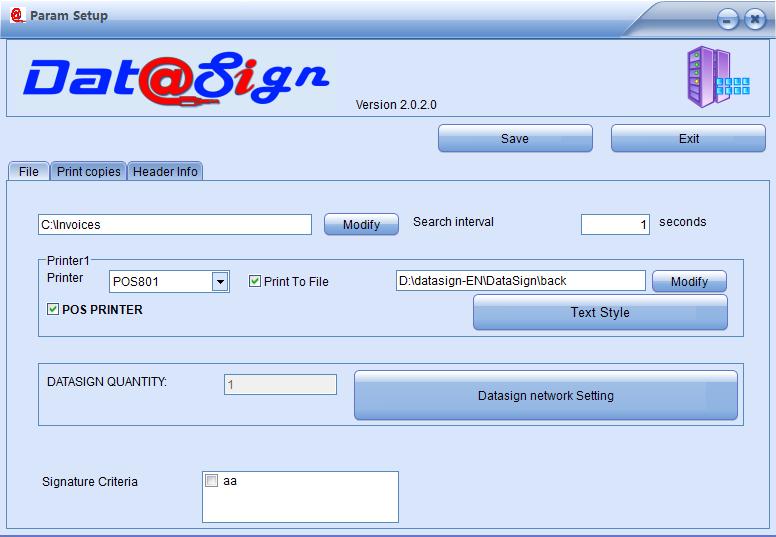776x537 pixels.
Task: Switch to the File tab
Action: pyautogui.click(x=29, y=171)
